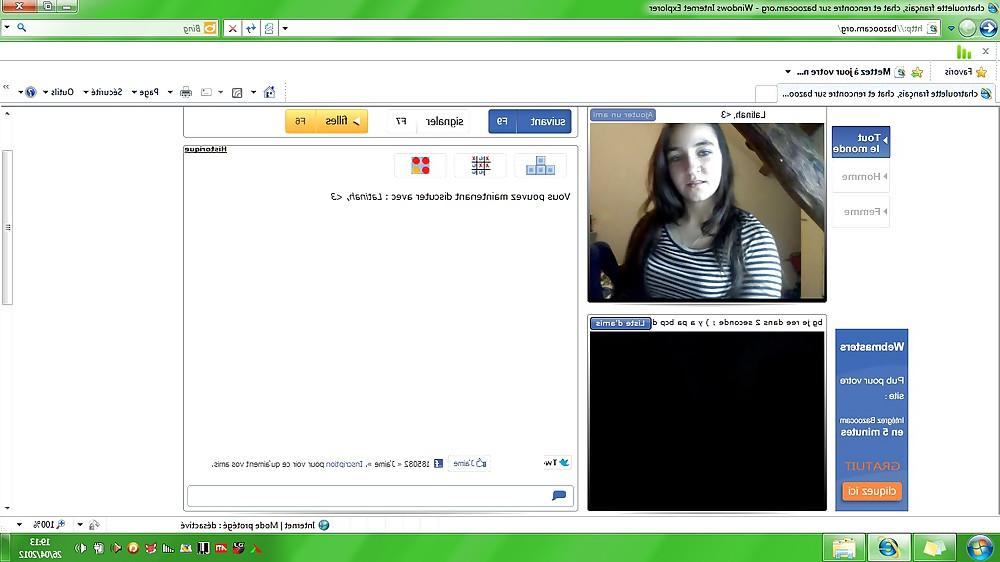Select the Homme filter
This screenshot has height=562, width=1000.
click(861, 177)
